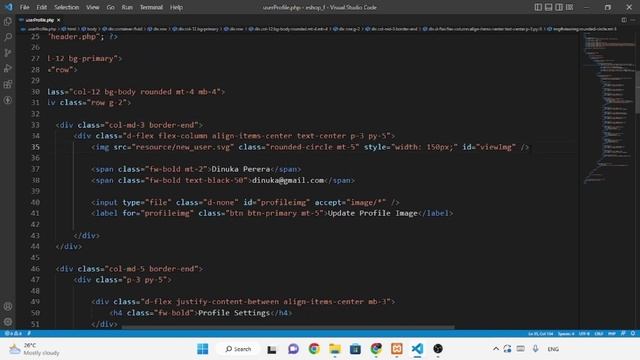Image resolution: width=640 pixels, height=360 pixels.
Task: Open the Search view in activity bar
Action: click(8, 37)
